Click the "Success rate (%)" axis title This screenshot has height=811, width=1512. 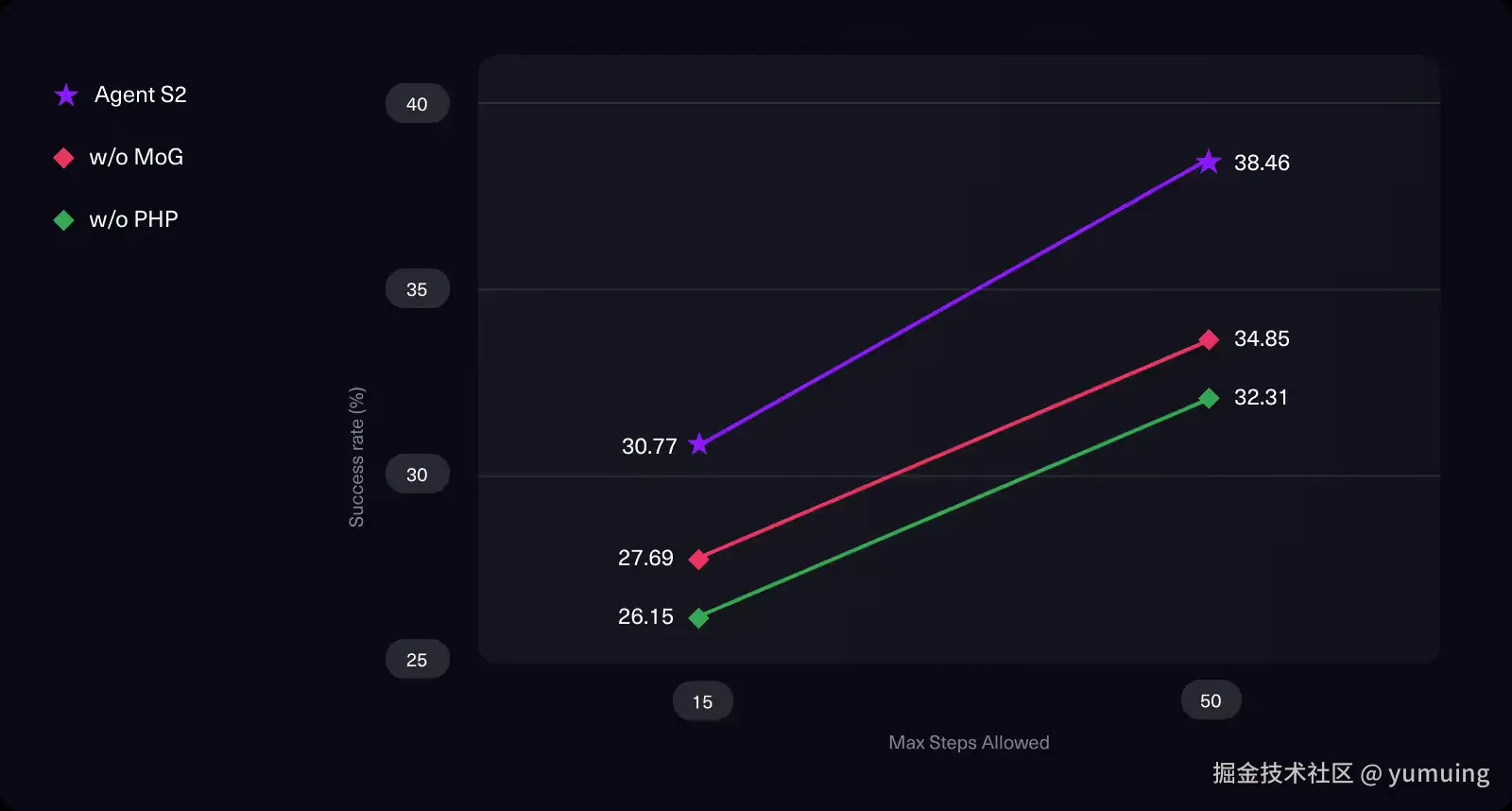click(356, 457)
